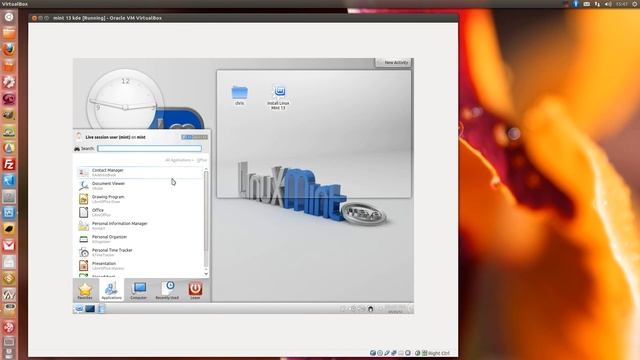
Task: Open Personal Time Tracker
Action: click(139, 252)
